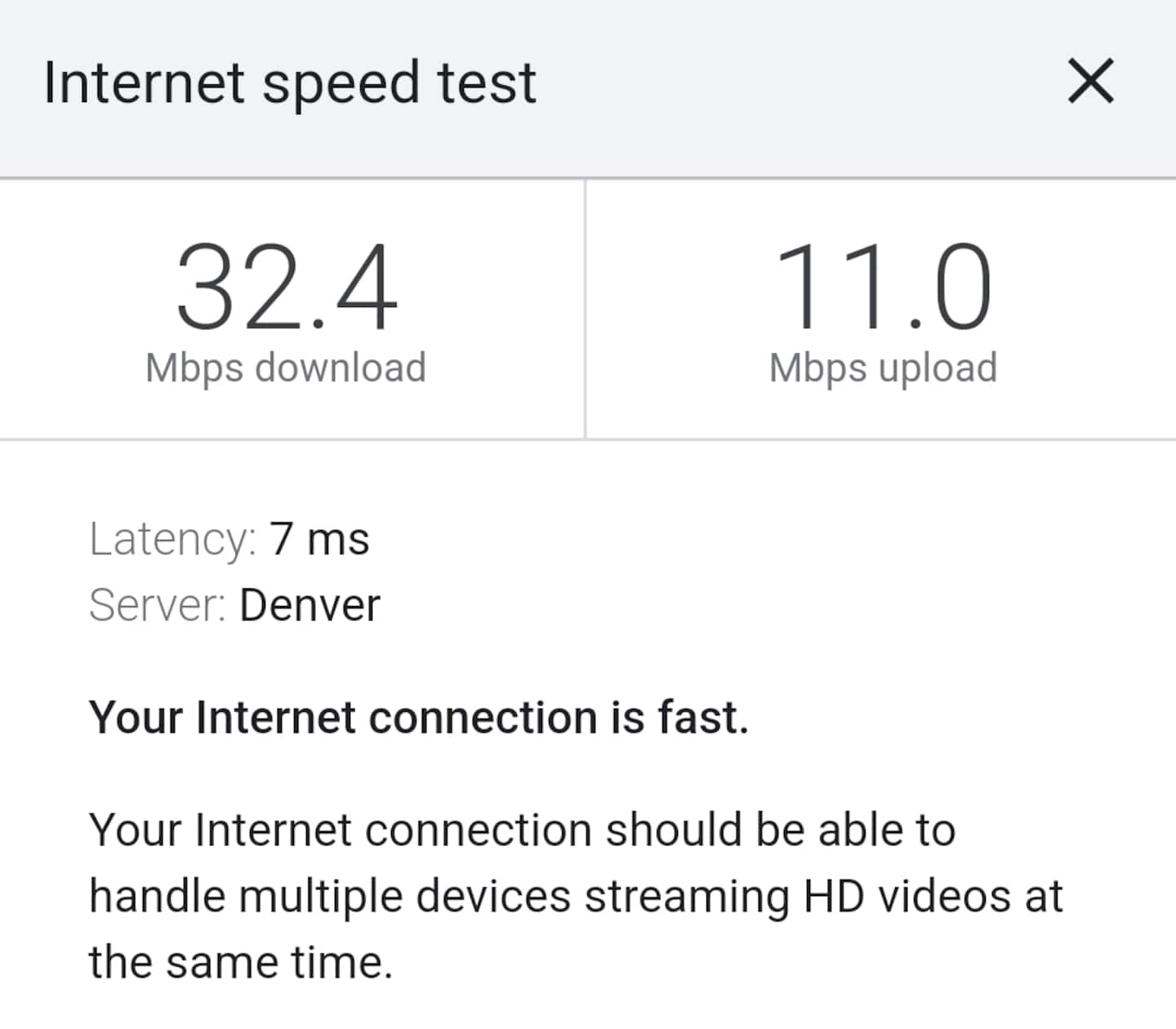This screenshot has width=1176, height=1029.
Task: Click the word "download" under 32.4
Action: pyautogui.click(x=341, y=367)
